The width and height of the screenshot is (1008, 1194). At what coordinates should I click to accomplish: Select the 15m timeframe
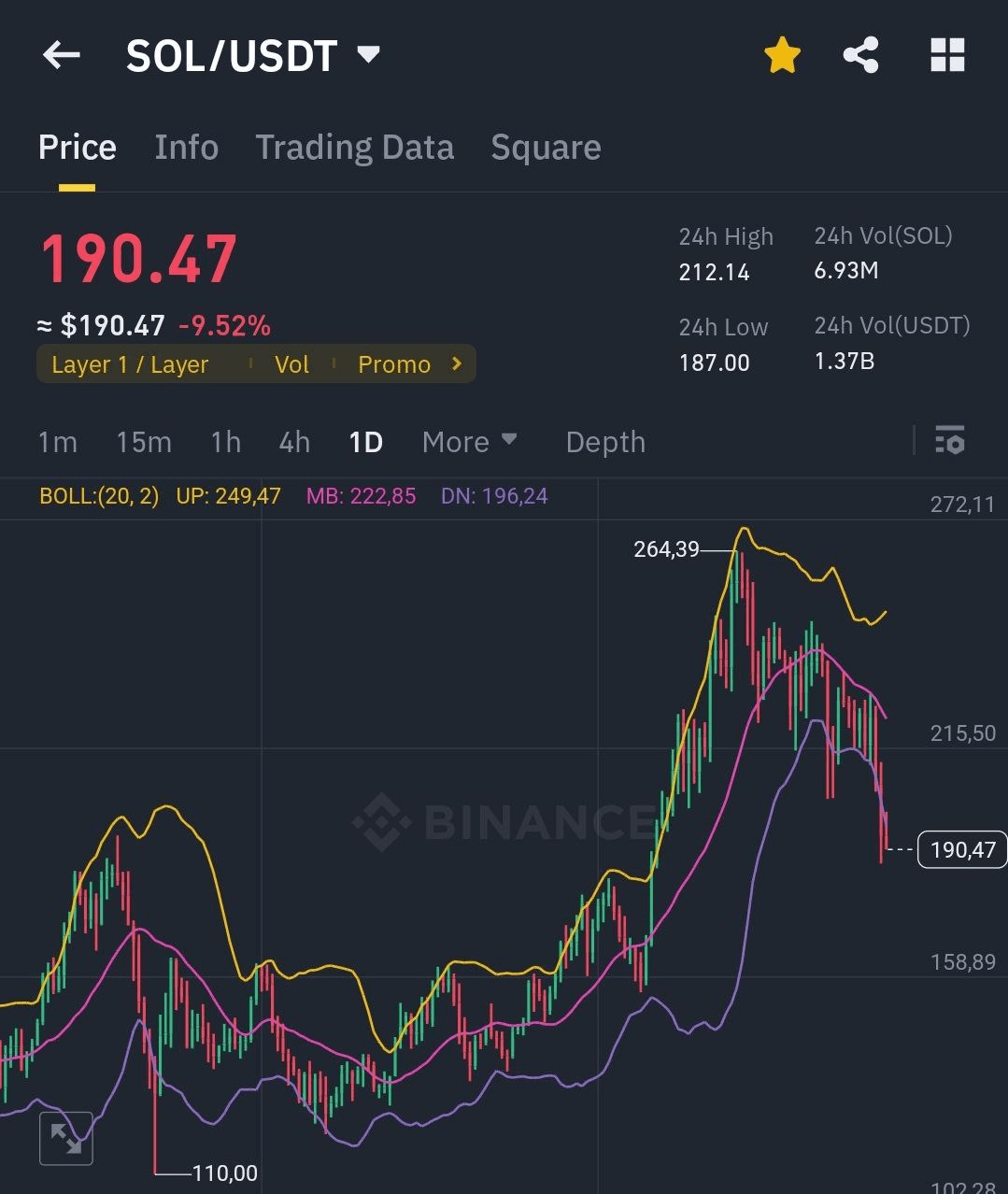point(143,442)
